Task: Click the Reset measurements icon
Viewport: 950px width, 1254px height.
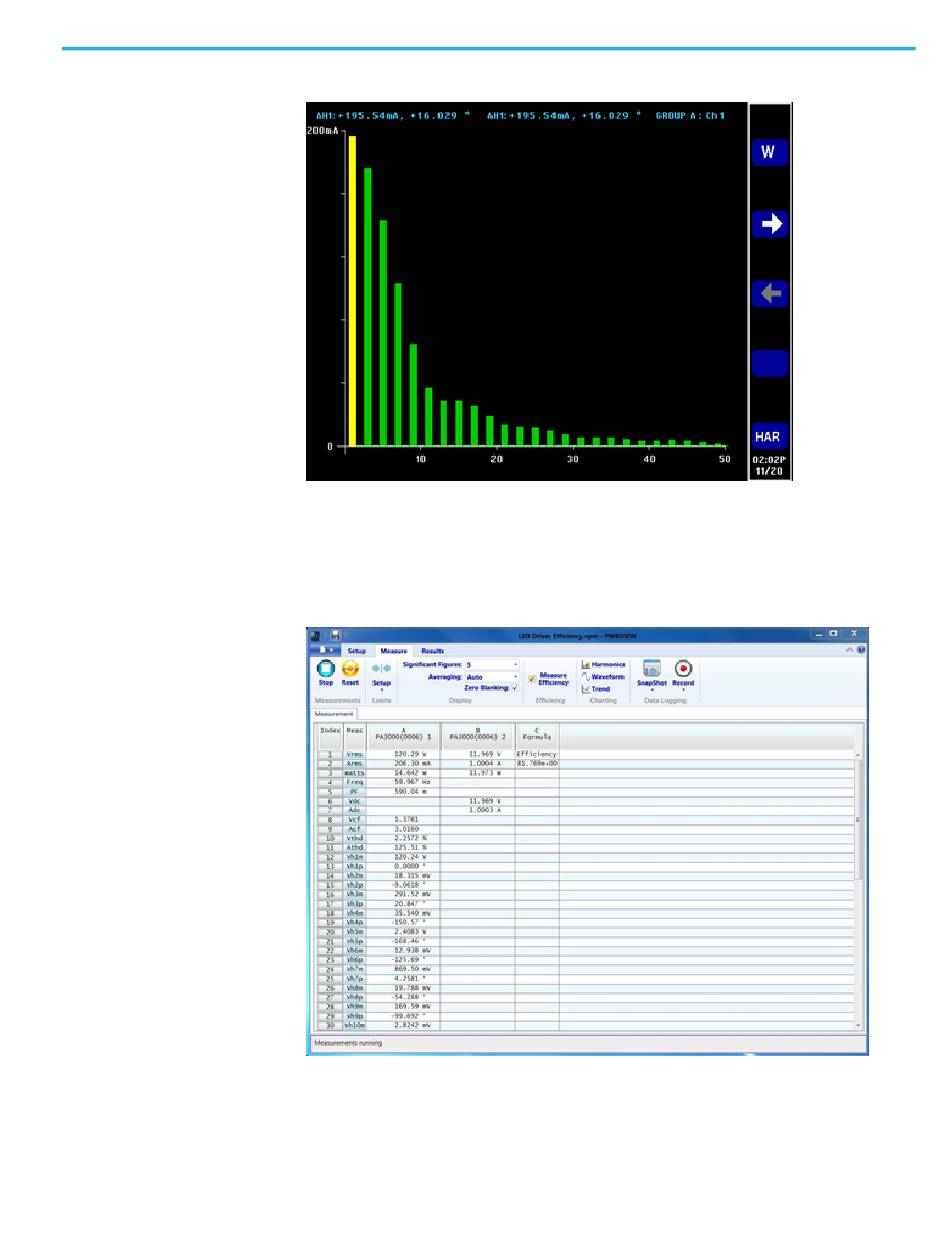Action: pos(350,672)
